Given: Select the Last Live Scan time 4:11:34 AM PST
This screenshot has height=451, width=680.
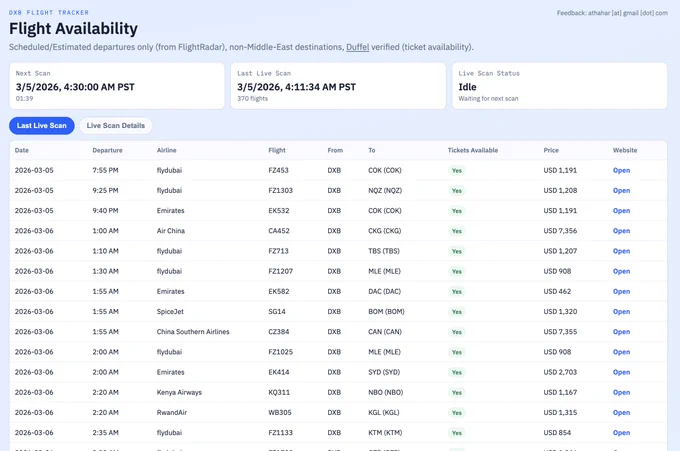Looking at the screenshot, I should click(x=296, y=87).
